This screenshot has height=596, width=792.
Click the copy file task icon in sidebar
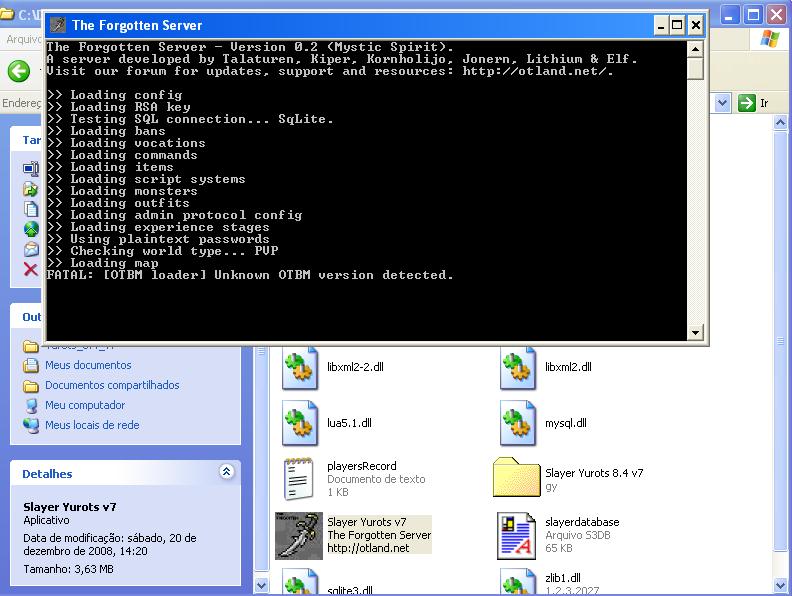click(x=31, y=209)
